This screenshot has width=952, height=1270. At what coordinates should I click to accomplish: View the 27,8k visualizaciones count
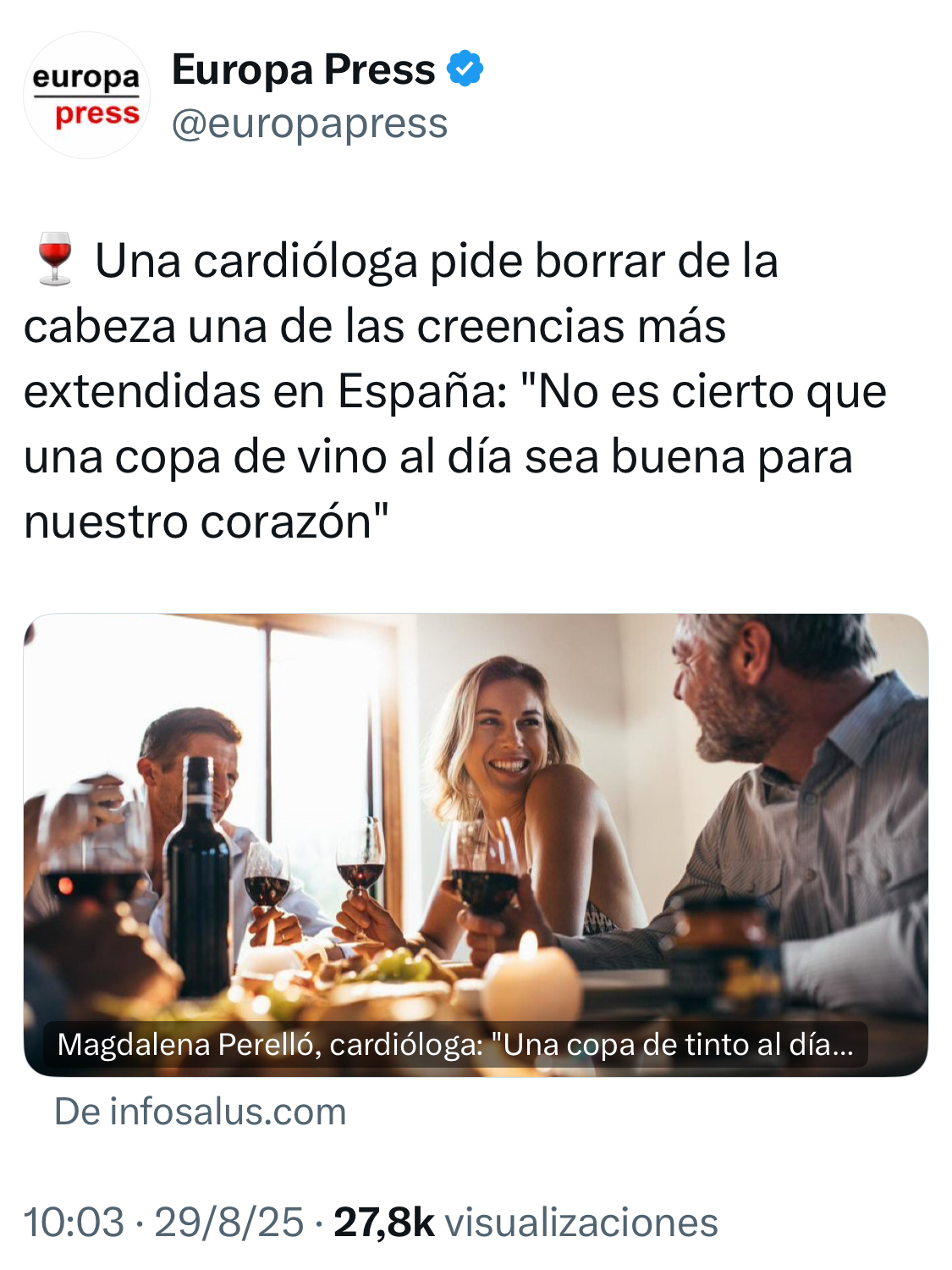[526, 1223]
